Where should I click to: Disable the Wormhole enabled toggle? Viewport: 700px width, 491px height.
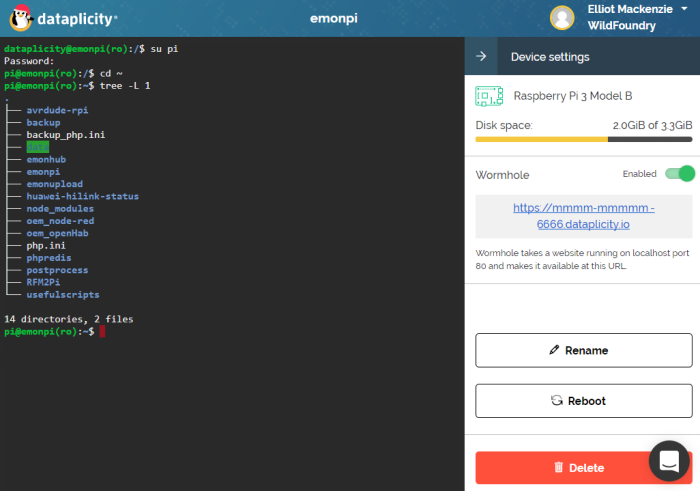(x=680, y=174)
